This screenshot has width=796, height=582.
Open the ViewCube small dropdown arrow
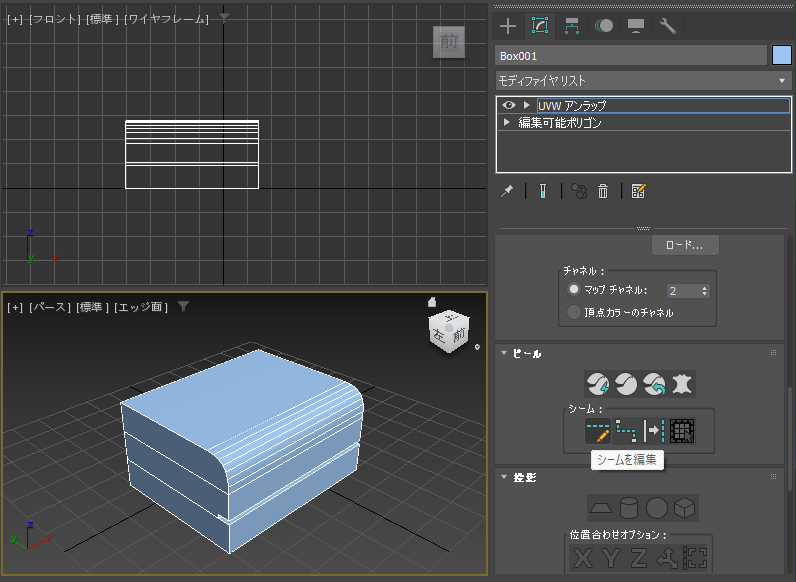click(x=477, y=347)
